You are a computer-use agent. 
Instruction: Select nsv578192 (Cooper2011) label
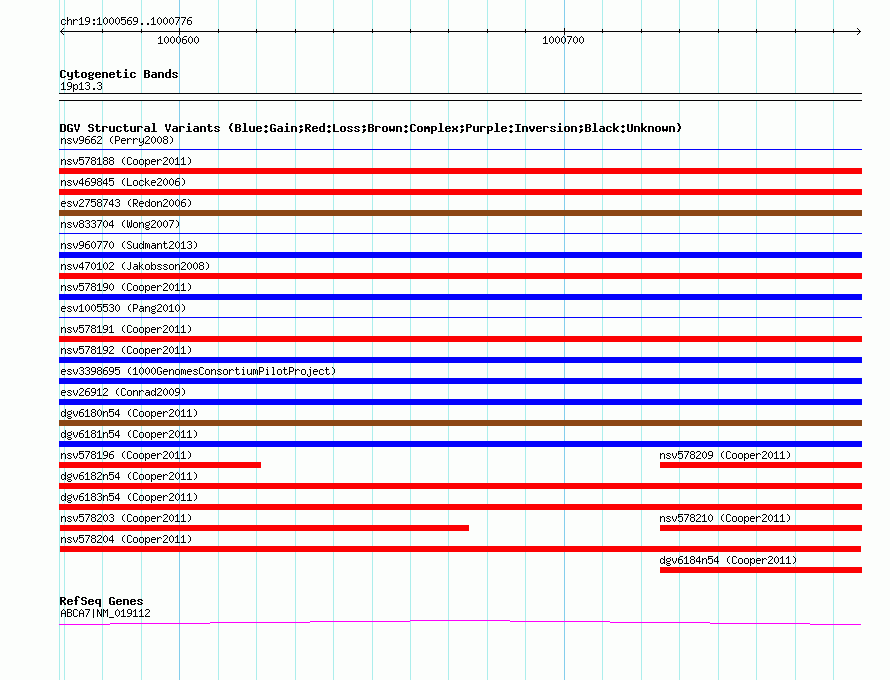(126, 350)
